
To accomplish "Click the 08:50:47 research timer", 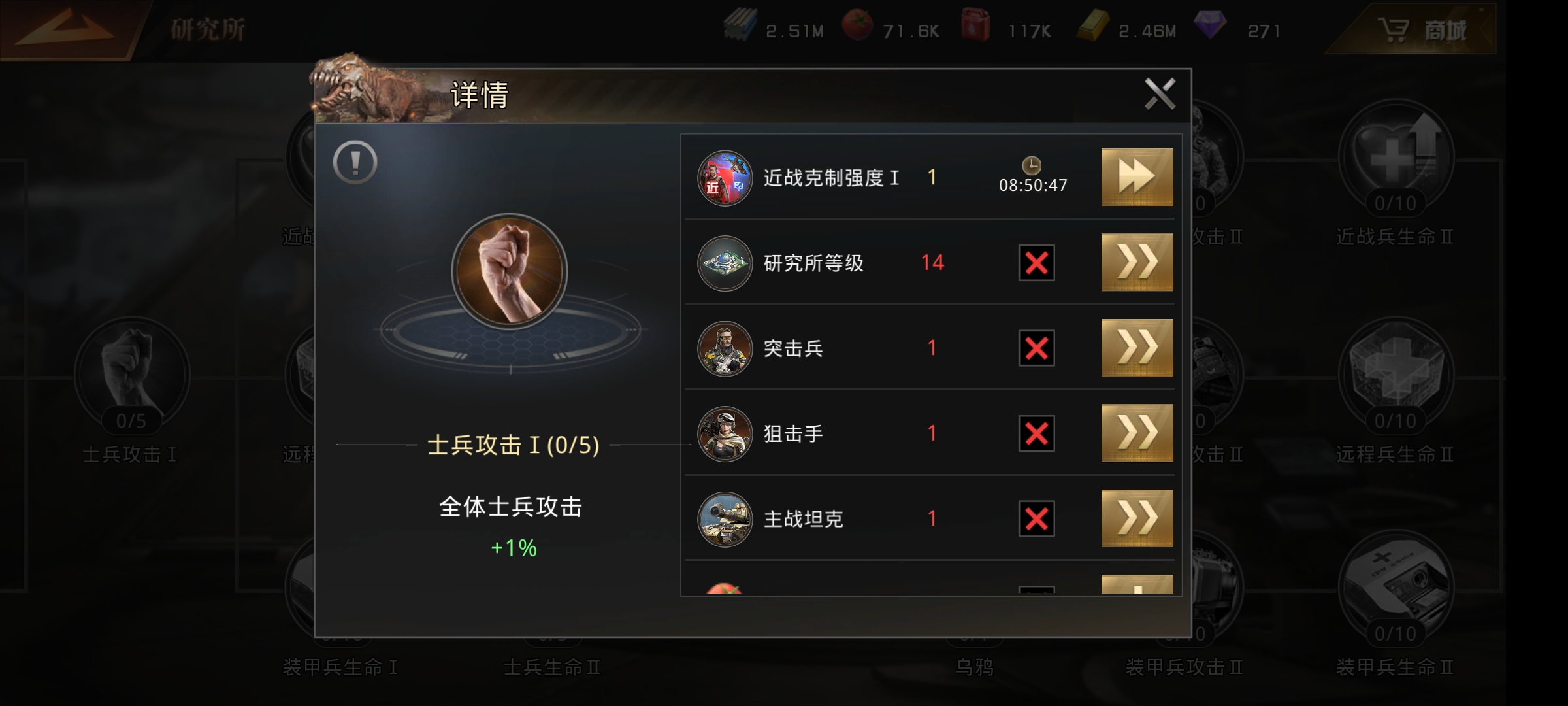I will 1033,185.
